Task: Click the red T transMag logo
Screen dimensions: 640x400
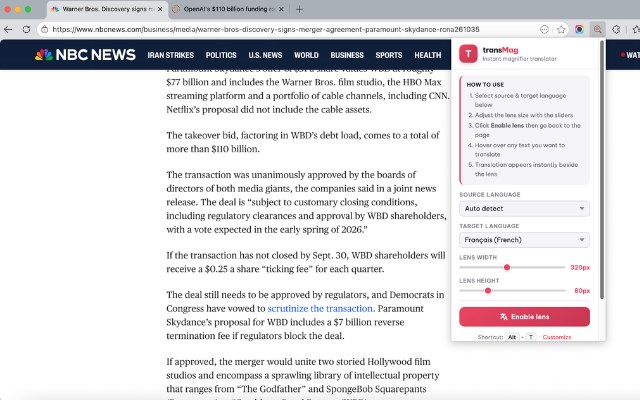Action: [x=468, y=54]
